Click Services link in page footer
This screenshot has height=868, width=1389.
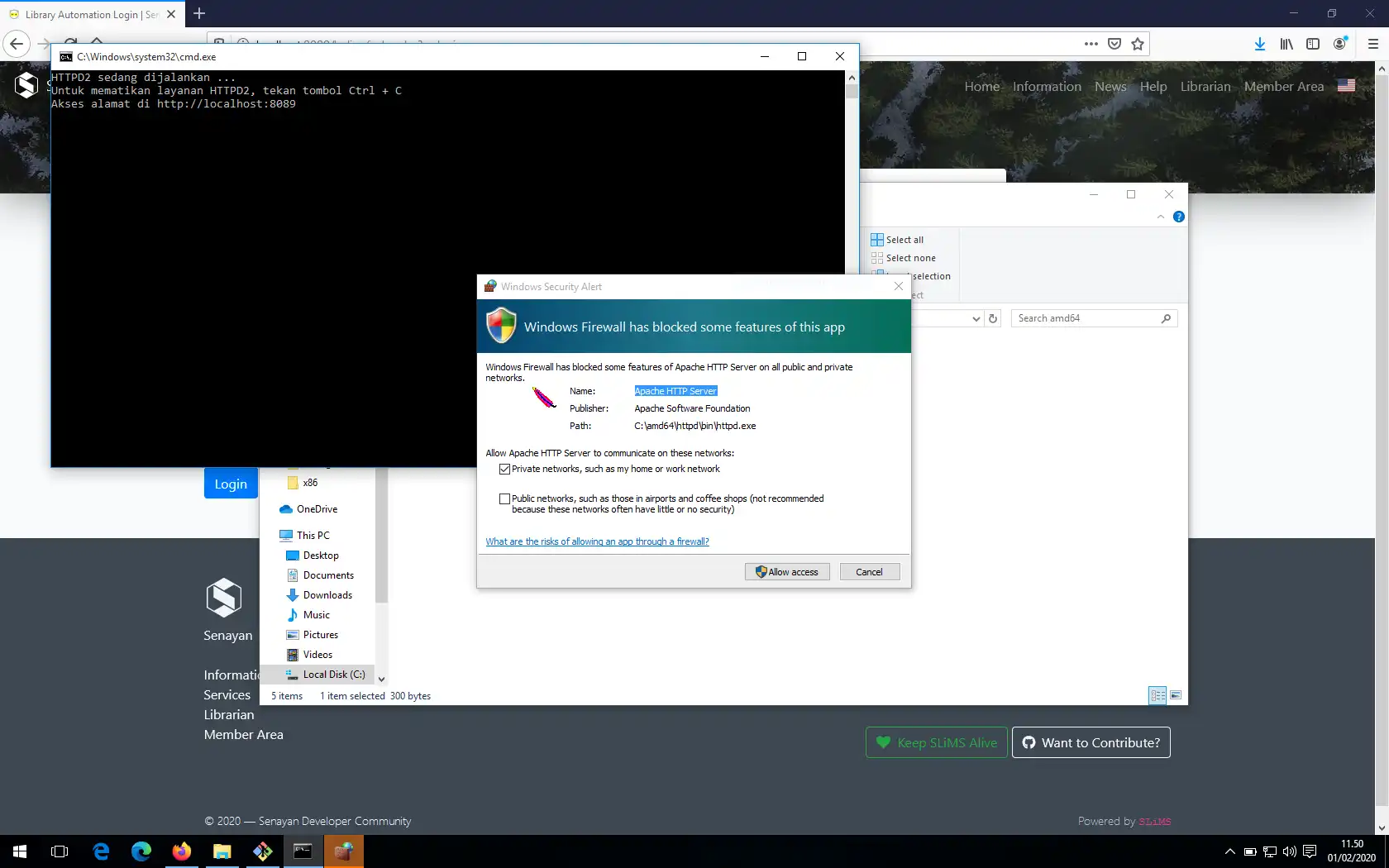[x=227, y=695]
